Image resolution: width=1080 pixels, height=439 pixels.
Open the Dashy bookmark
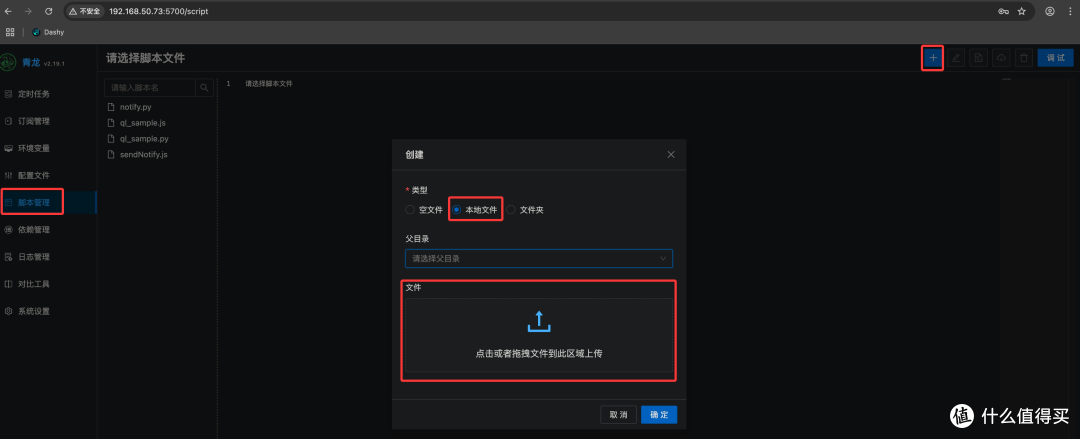point(48,32)
